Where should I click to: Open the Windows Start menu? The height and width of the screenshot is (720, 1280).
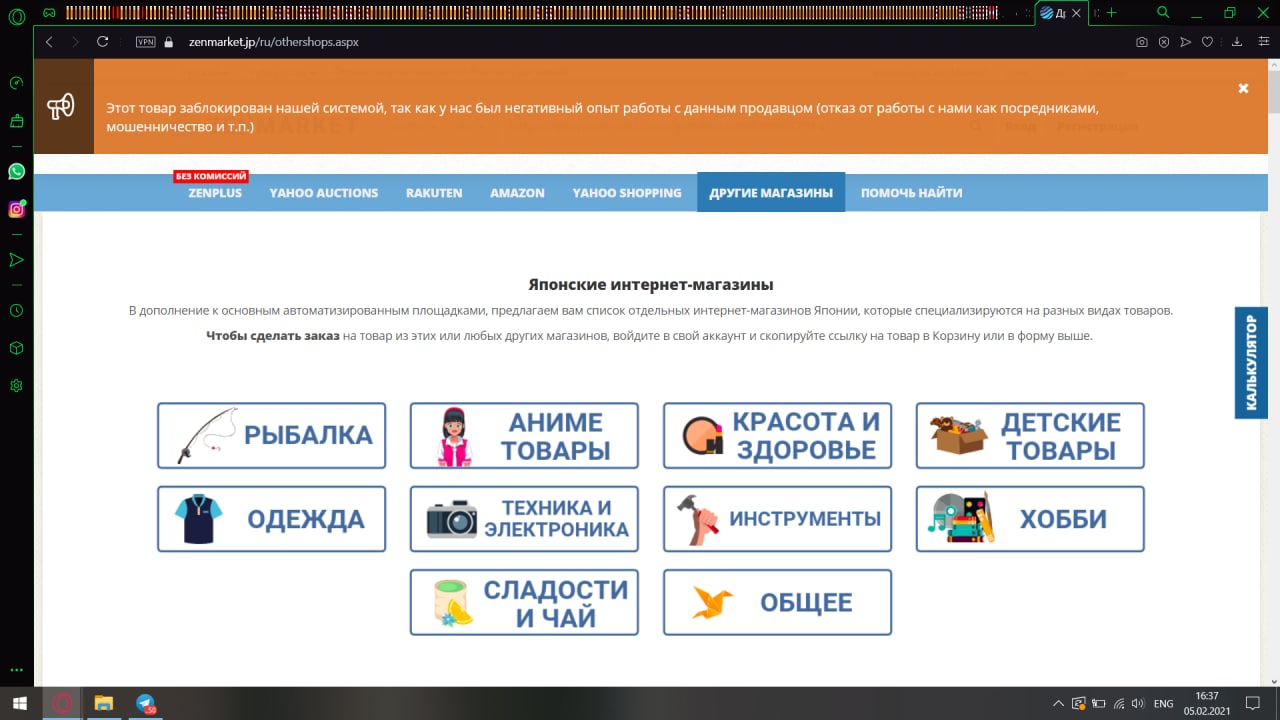[x=21, y=703]
